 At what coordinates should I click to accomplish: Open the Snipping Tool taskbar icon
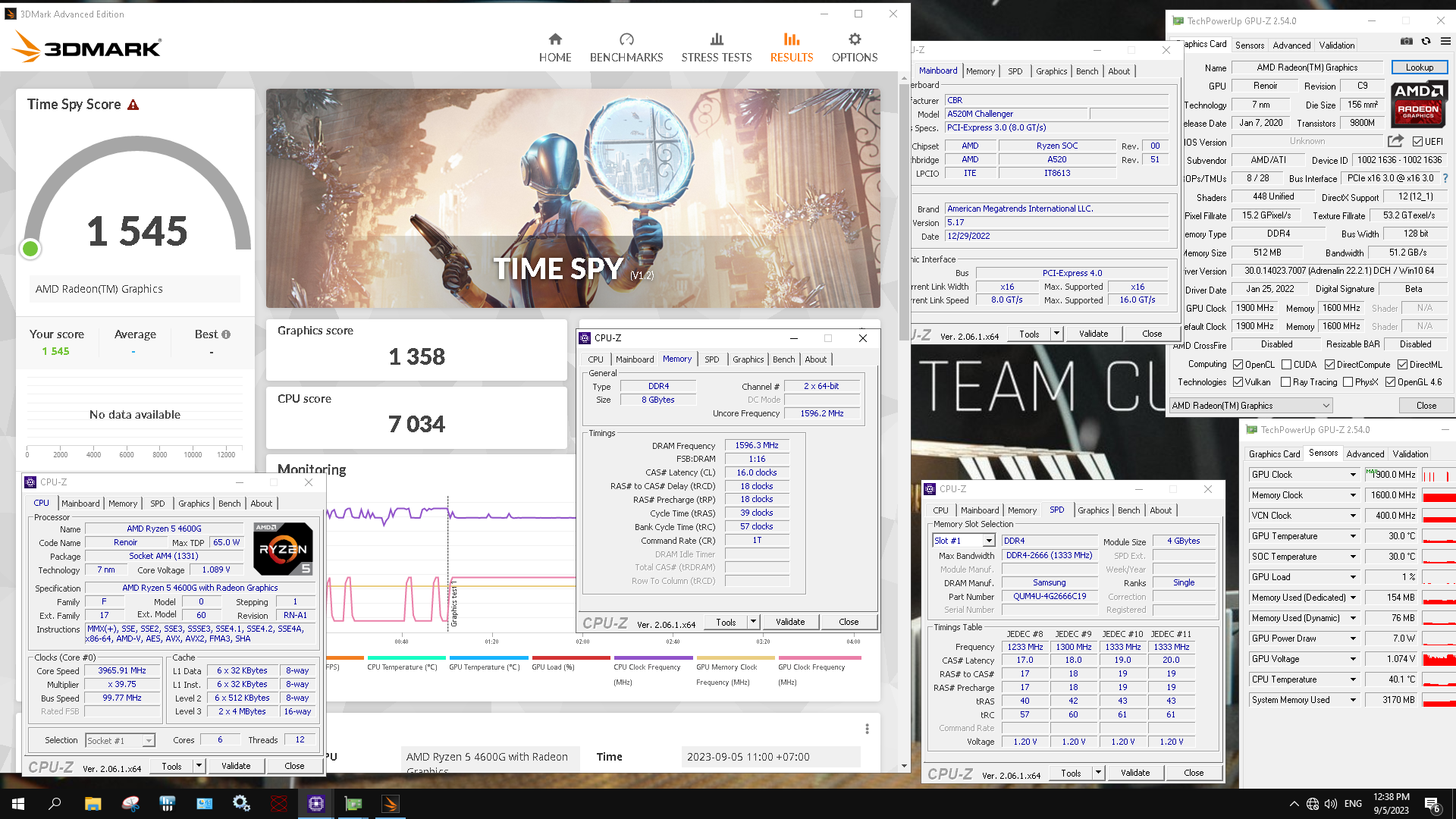tap(130, 804)
